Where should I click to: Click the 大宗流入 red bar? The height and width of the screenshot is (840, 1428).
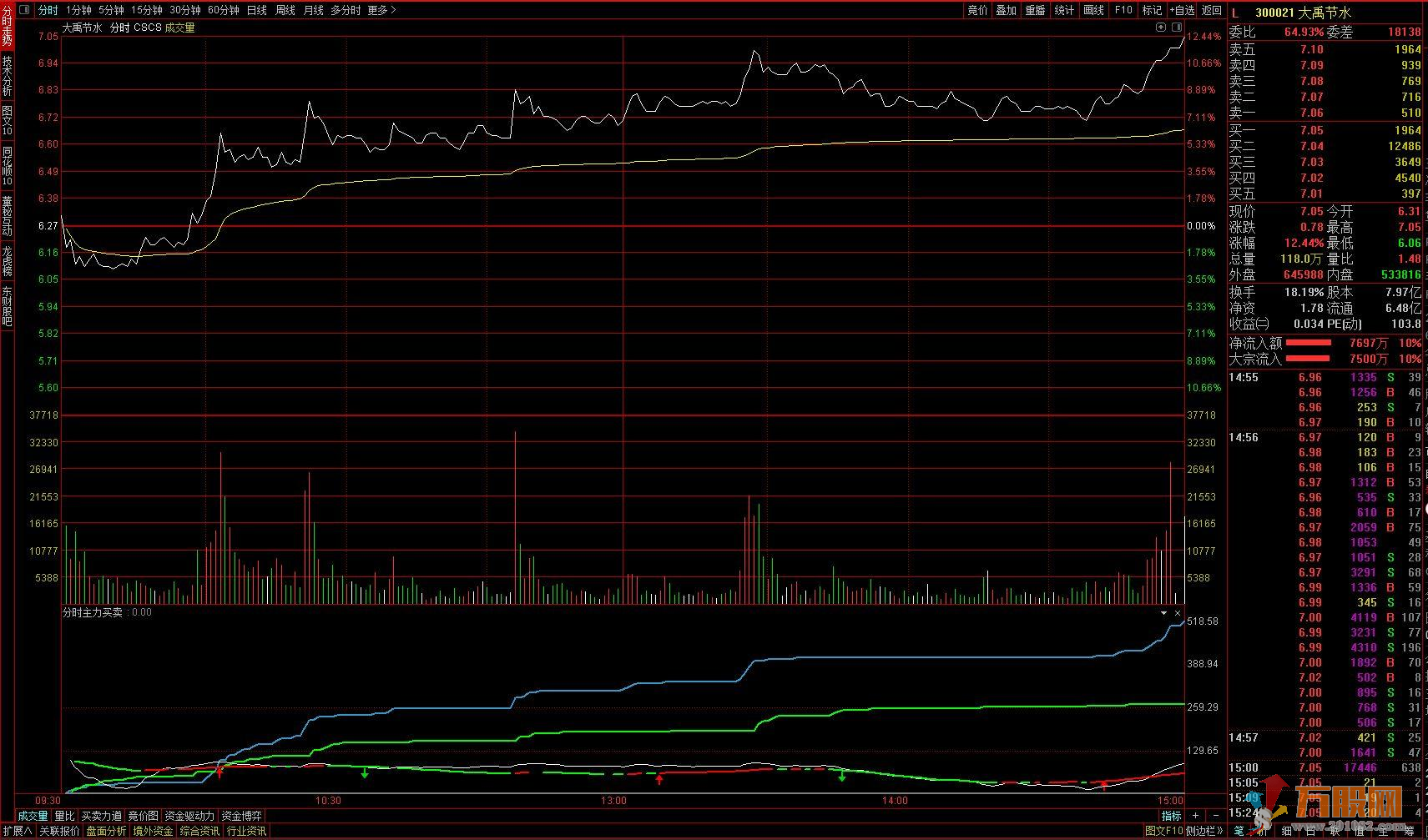pos(1308,359)
